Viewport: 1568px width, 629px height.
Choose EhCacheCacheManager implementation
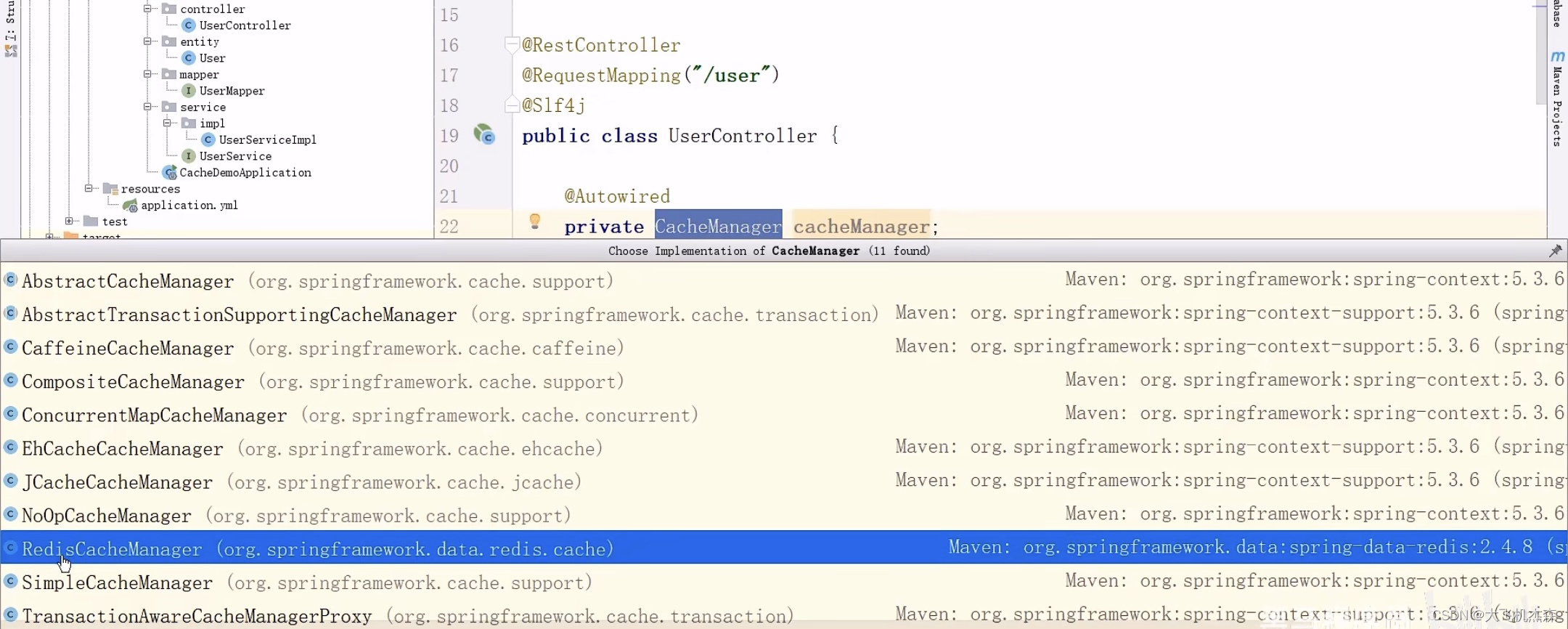(x=784, y=448)
